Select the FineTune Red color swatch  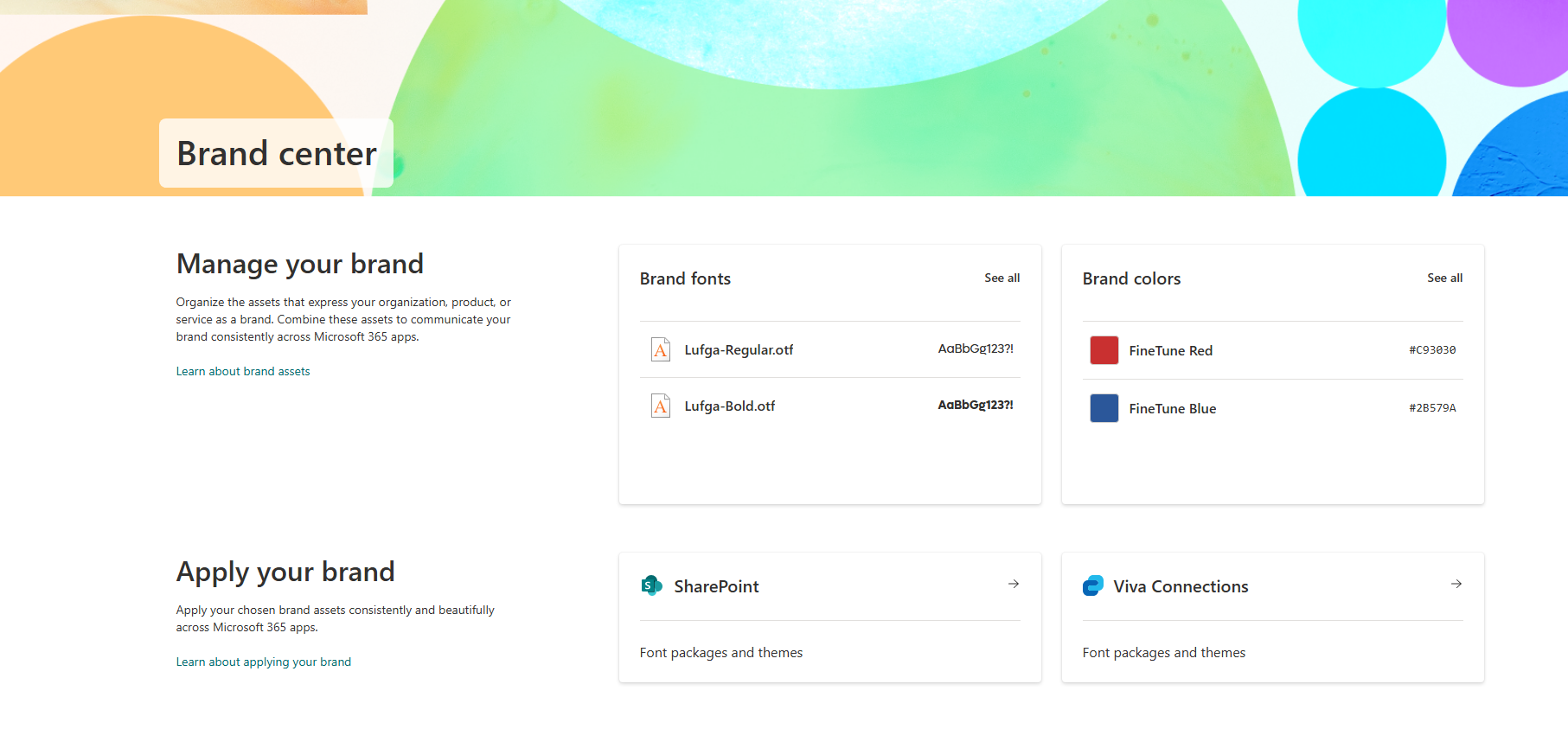tap(1104, 350)
